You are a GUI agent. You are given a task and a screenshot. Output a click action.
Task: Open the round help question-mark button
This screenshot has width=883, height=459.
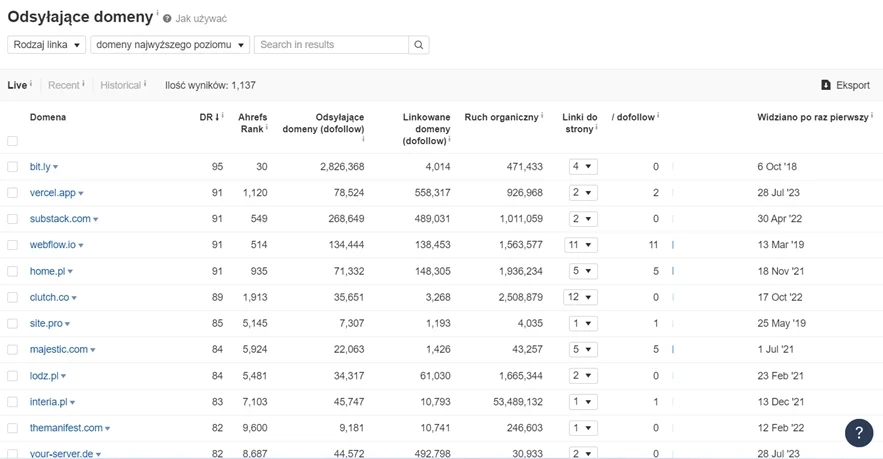(x=859, y=433)
